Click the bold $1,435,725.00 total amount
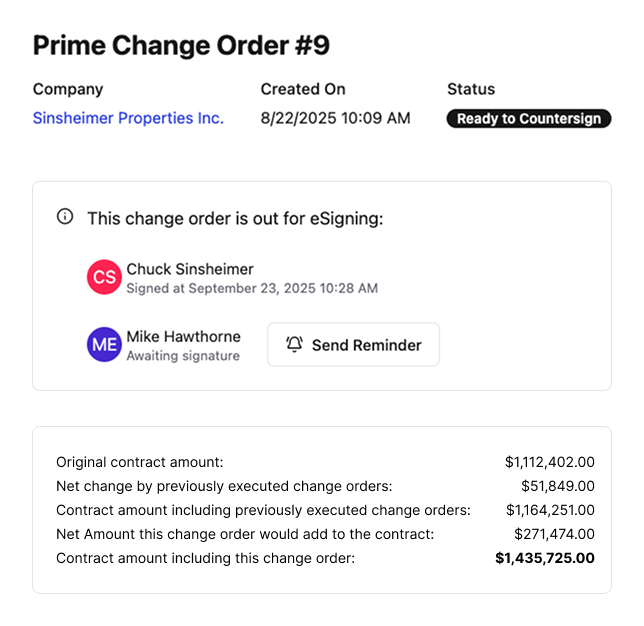644x626 pixels. click(545, 558)
